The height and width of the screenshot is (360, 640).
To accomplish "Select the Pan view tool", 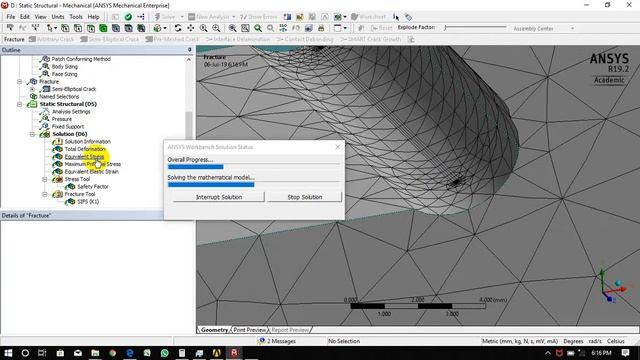I will tap(191, 28).
